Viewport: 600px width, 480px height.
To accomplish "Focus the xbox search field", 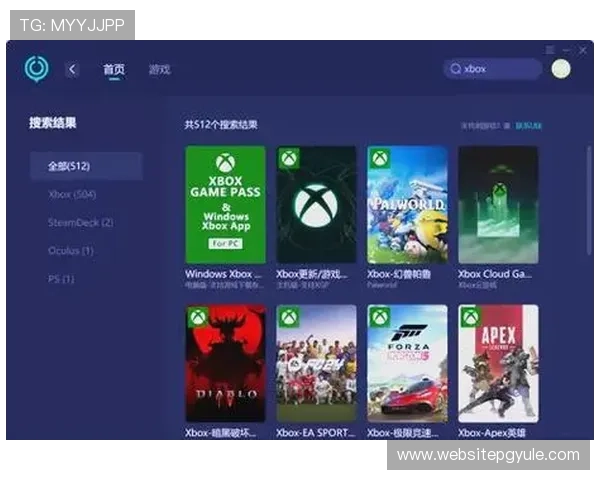I will [x=493, y=69].
